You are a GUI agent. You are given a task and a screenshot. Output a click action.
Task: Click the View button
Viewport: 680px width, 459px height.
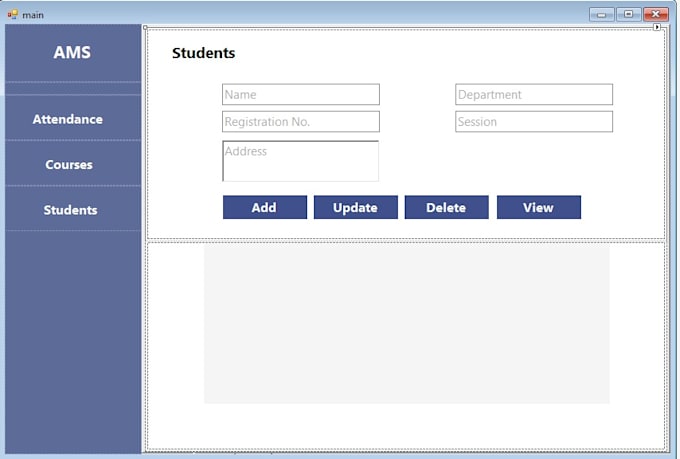[x=539, y=207]
